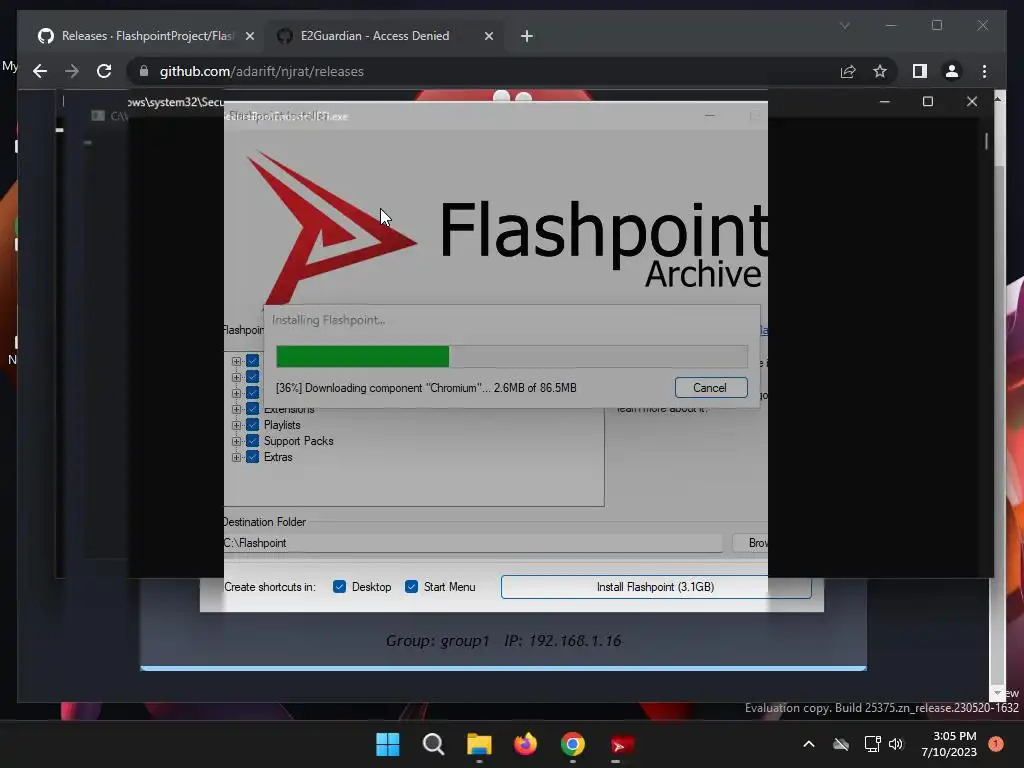This screenshot has height=768, width=1024.
Task: Open the volume tray icon
Action: [x=896, y=744]
